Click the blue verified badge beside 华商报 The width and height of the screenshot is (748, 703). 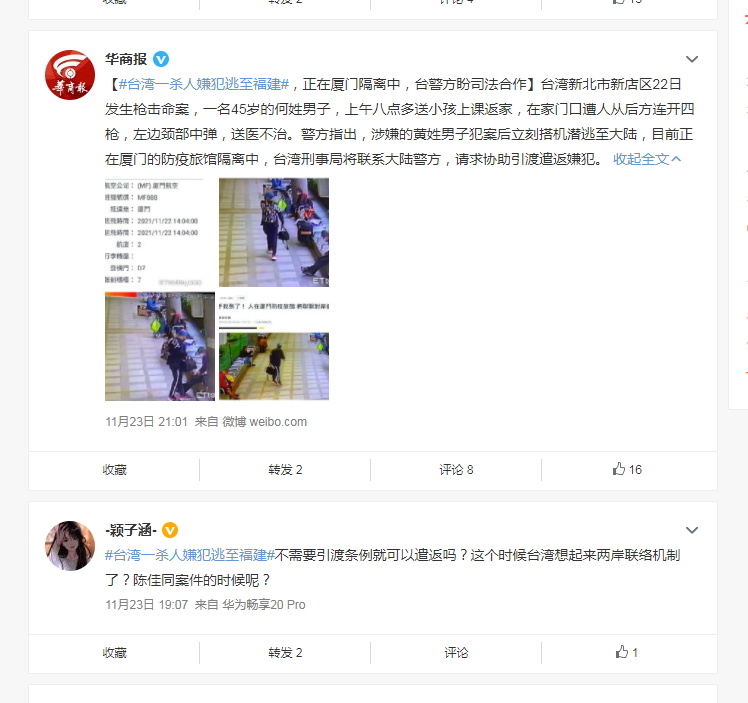[161, 59]
